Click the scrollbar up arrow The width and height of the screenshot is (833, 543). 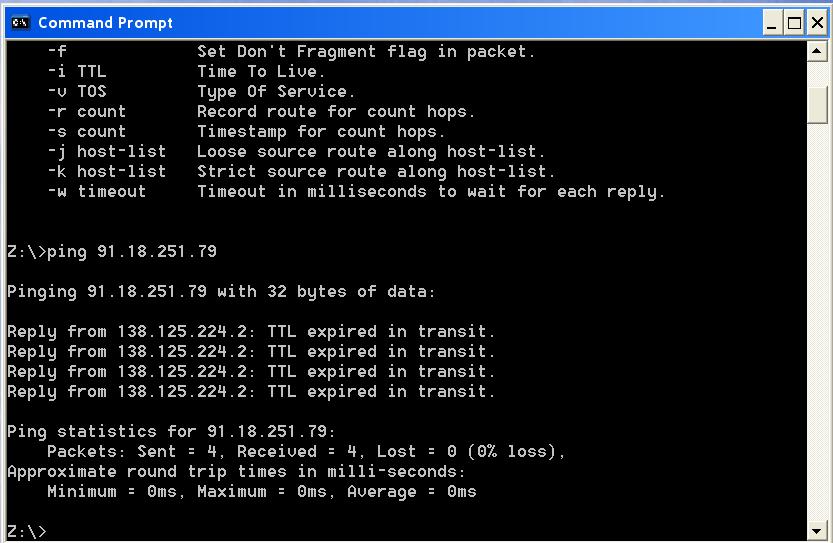click(x=817, y=52)
